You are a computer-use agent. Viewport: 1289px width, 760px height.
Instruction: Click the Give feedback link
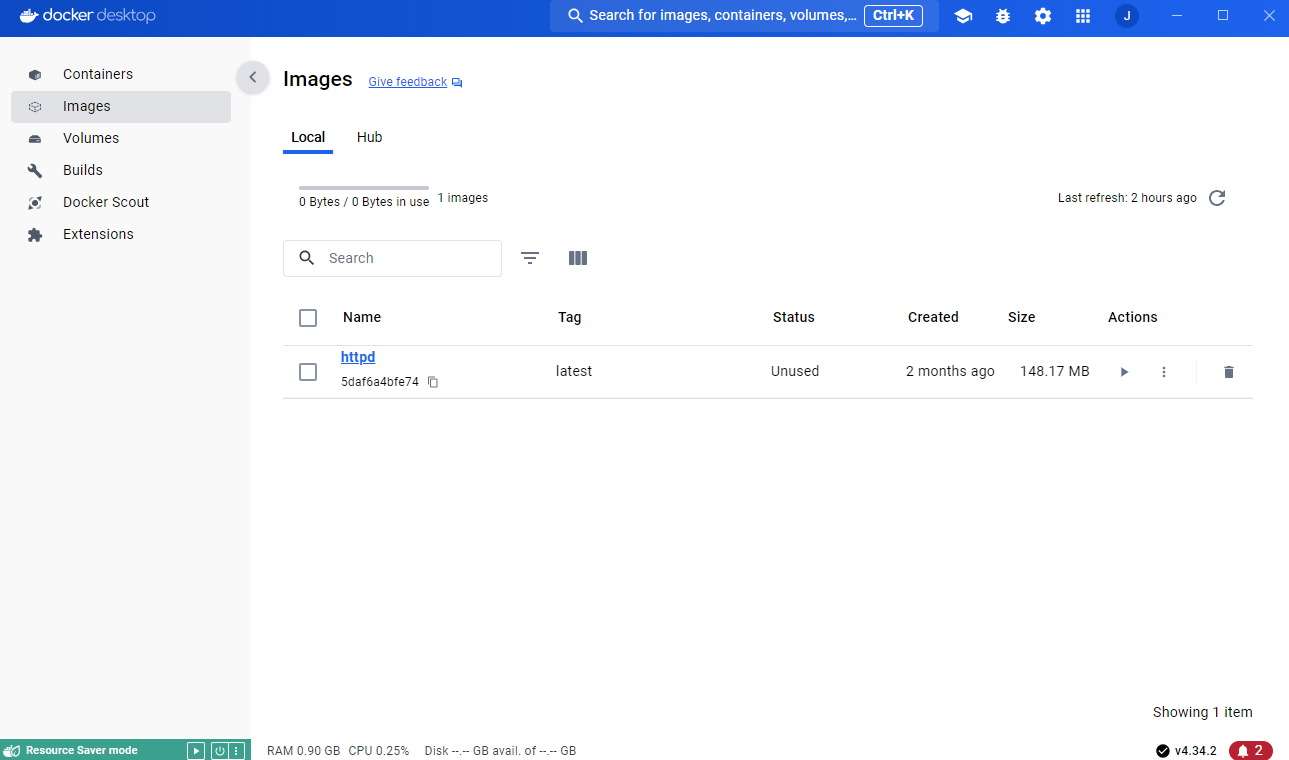point(415,82)
